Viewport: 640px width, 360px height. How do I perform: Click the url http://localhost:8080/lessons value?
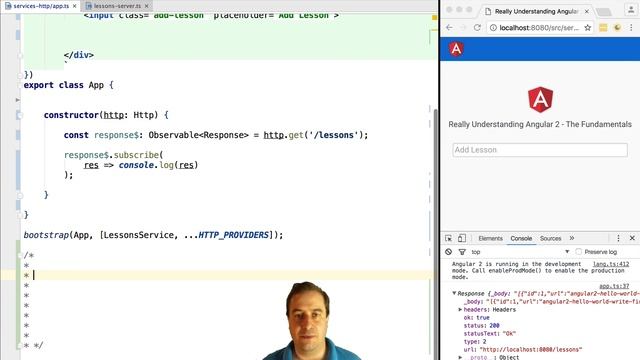[531, 350]
